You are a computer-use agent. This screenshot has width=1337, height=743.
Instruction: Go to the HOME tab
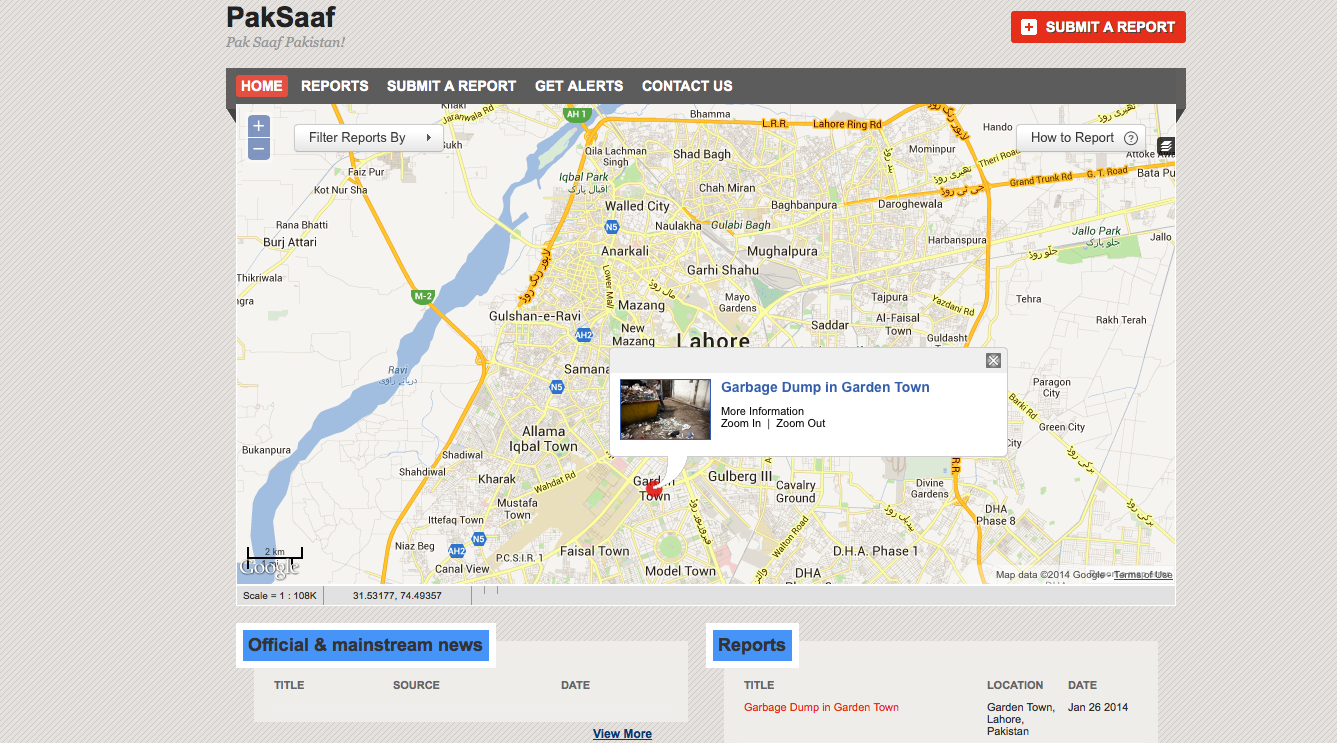click(262, 86)
